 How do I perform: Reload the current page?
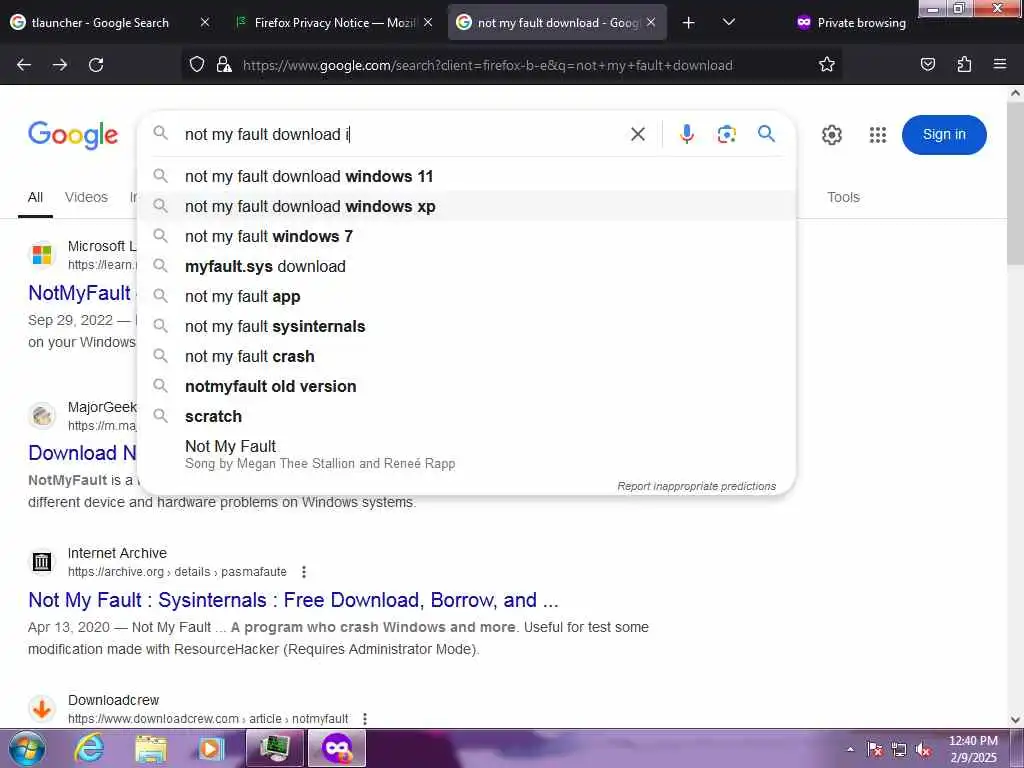pos(96,65)
